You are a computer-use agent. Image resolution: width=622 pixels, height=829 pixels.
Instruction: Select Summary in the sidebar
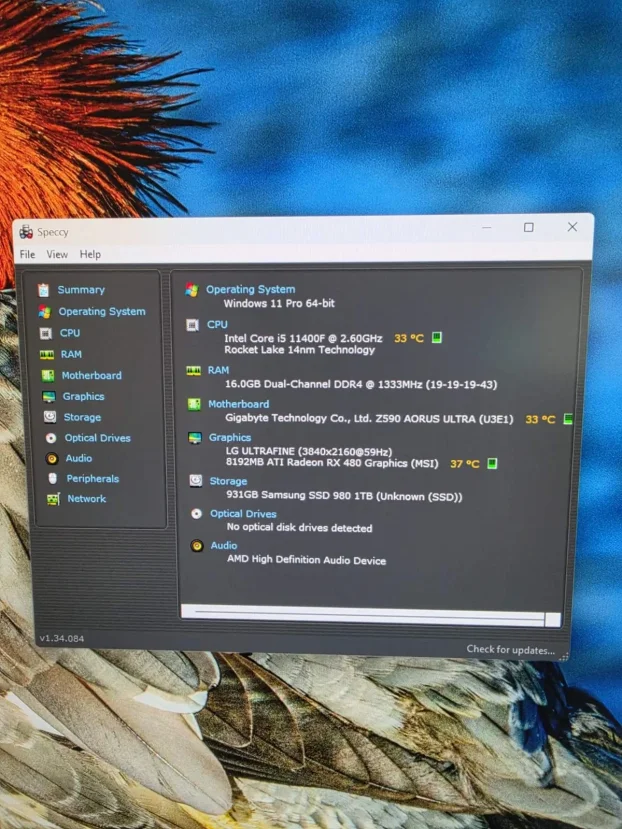pos(81,290)
